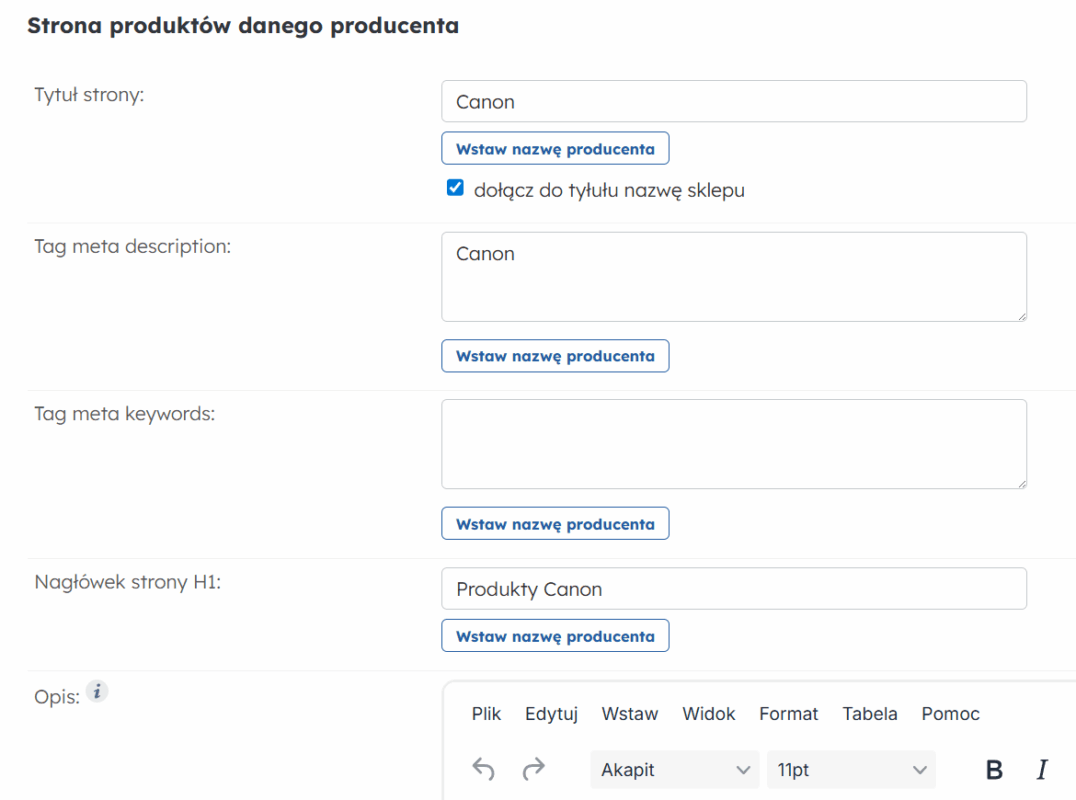
Task: Open the Pomoc menu
Action: tap(950, 714)
